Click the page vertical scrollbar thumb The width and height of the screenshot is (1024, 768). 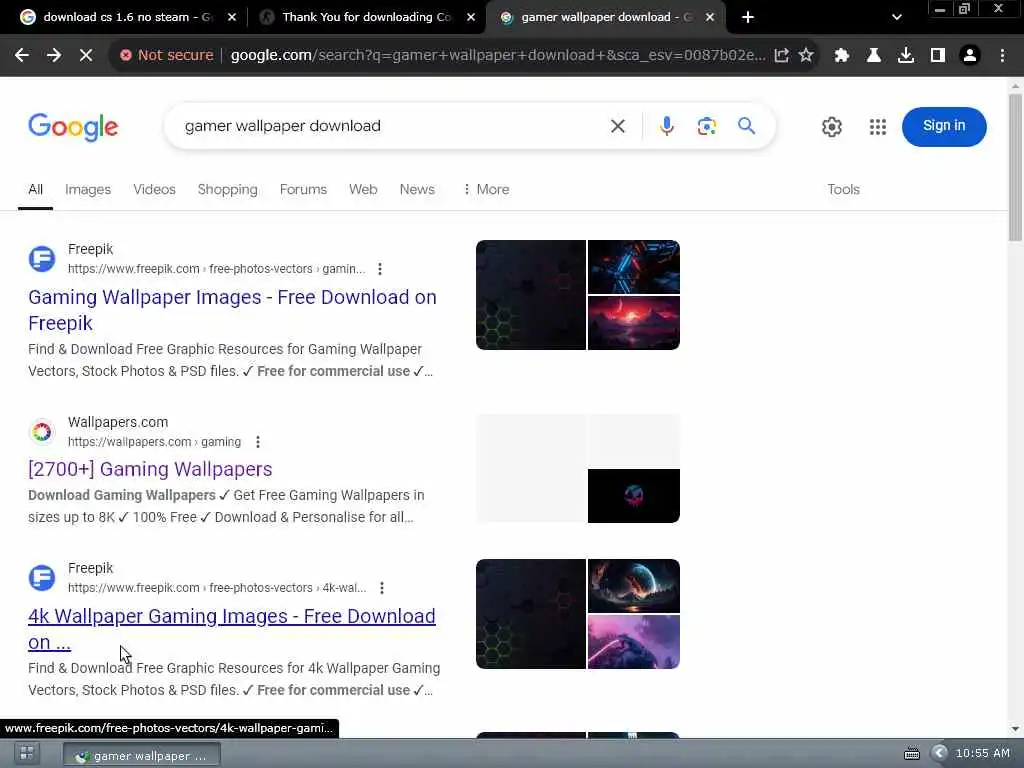(x=1015, y=167)
